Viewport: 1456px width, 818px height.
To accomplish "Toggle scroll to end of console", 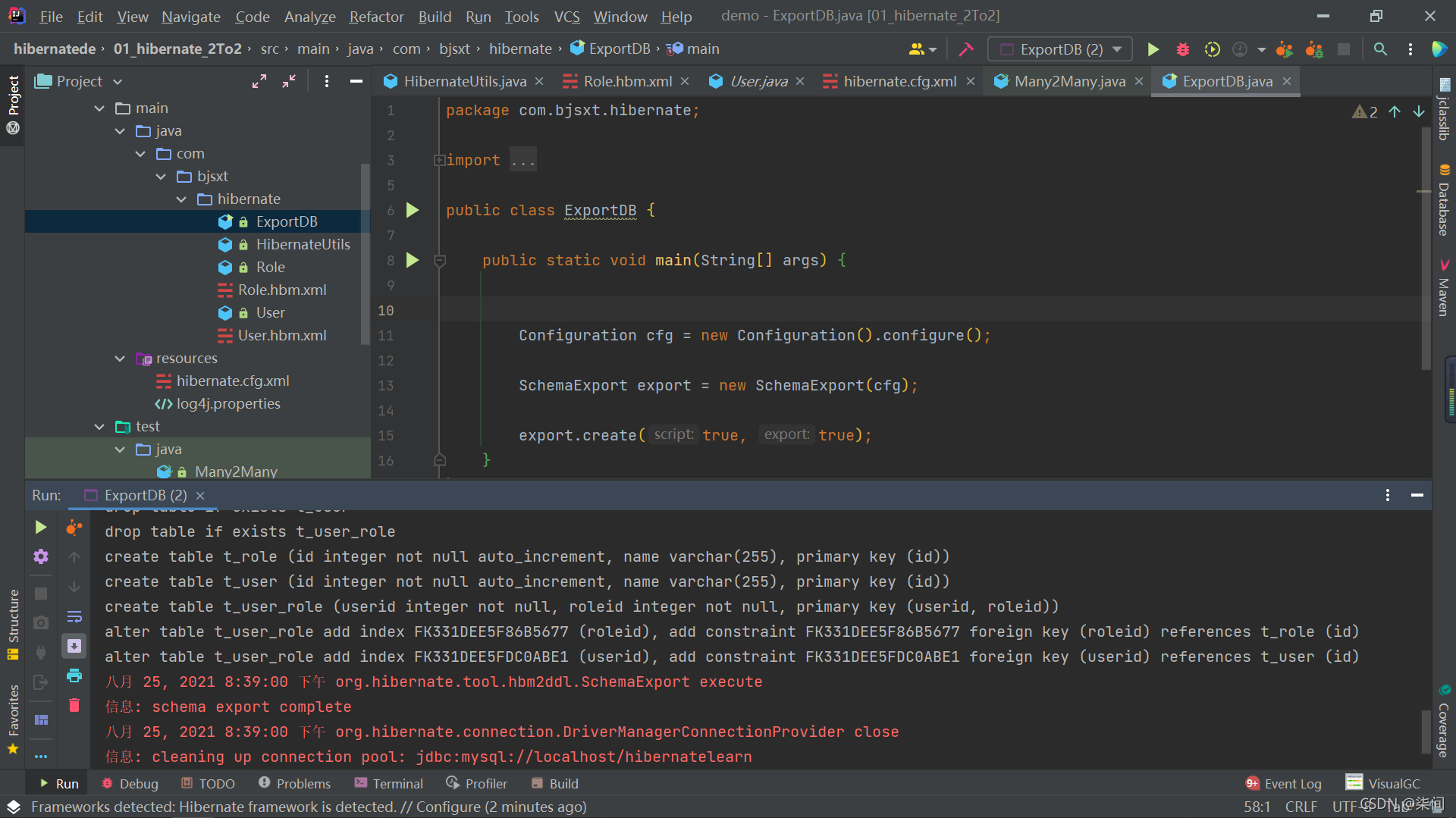I will (x=74, y=646).
